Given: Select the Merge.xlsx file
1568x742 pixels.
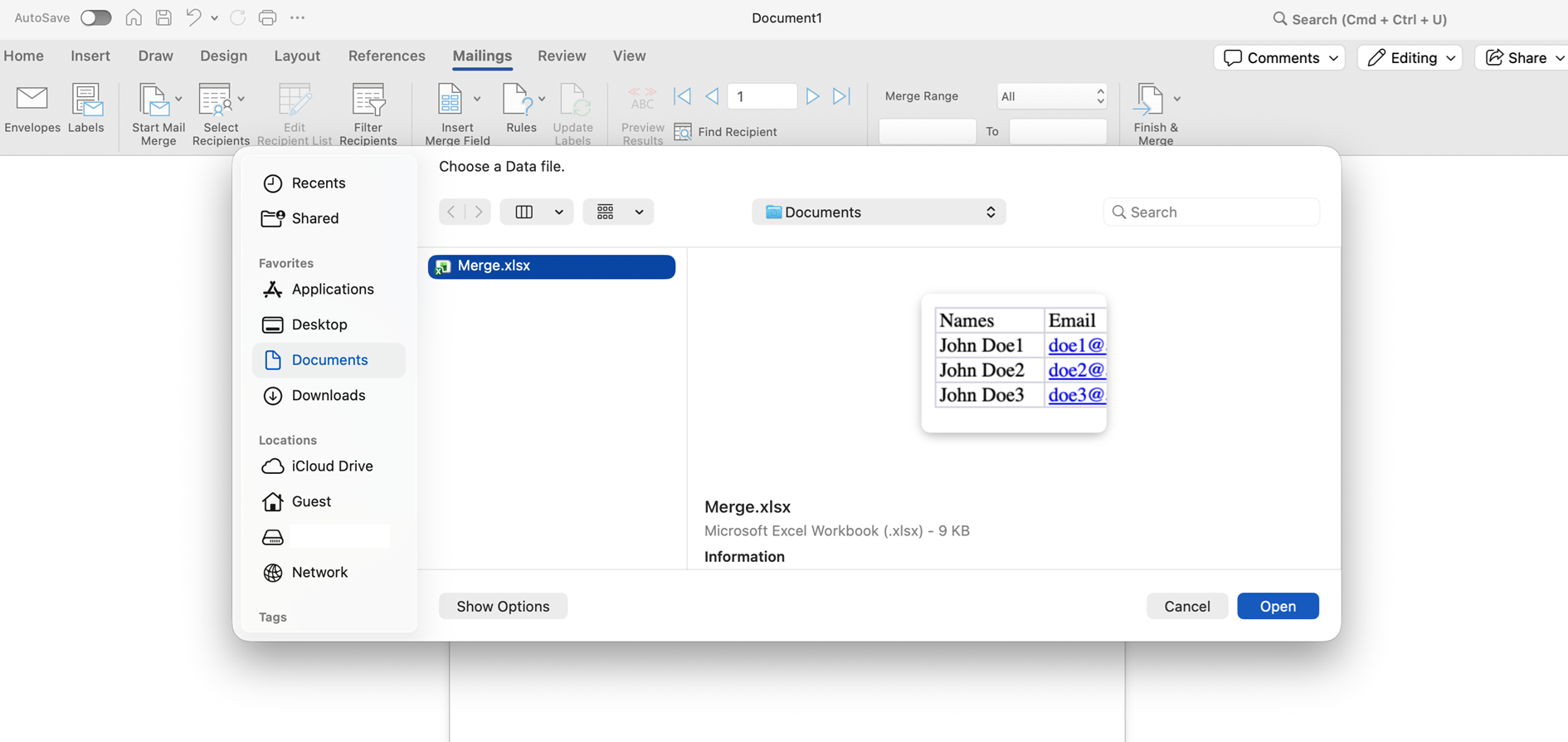Looking at the screenshot, I should tap(552, 266).
